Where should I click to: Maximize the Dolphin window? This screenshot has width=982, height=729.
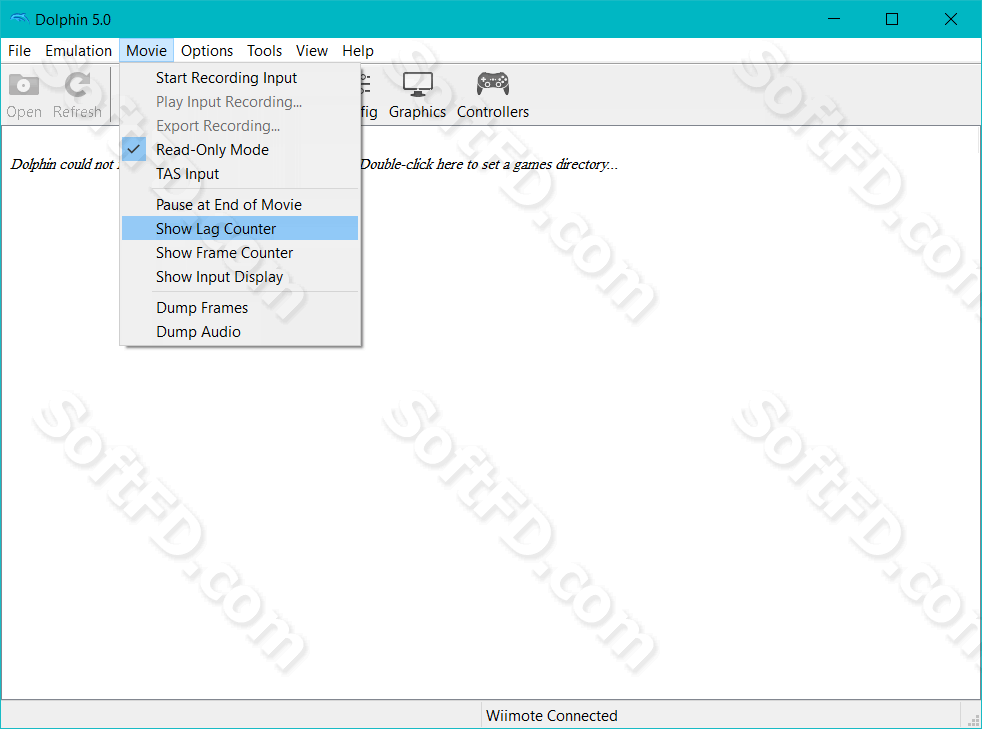[892, 19]
